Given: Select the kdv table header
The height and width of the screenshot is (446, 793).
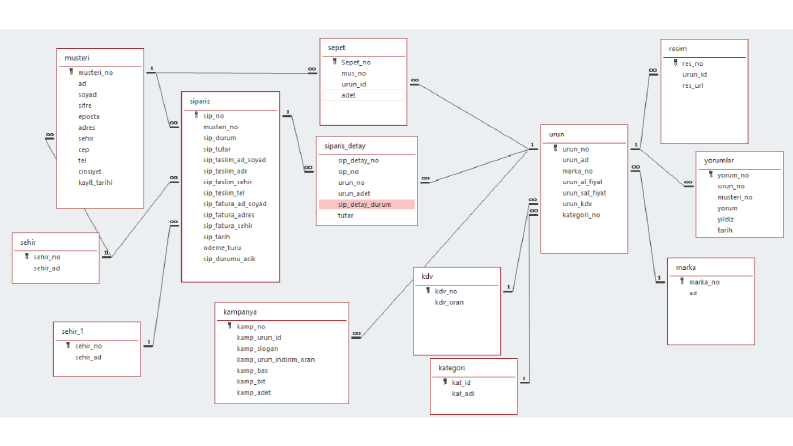Looking at the screenshot, I should 427,276.
